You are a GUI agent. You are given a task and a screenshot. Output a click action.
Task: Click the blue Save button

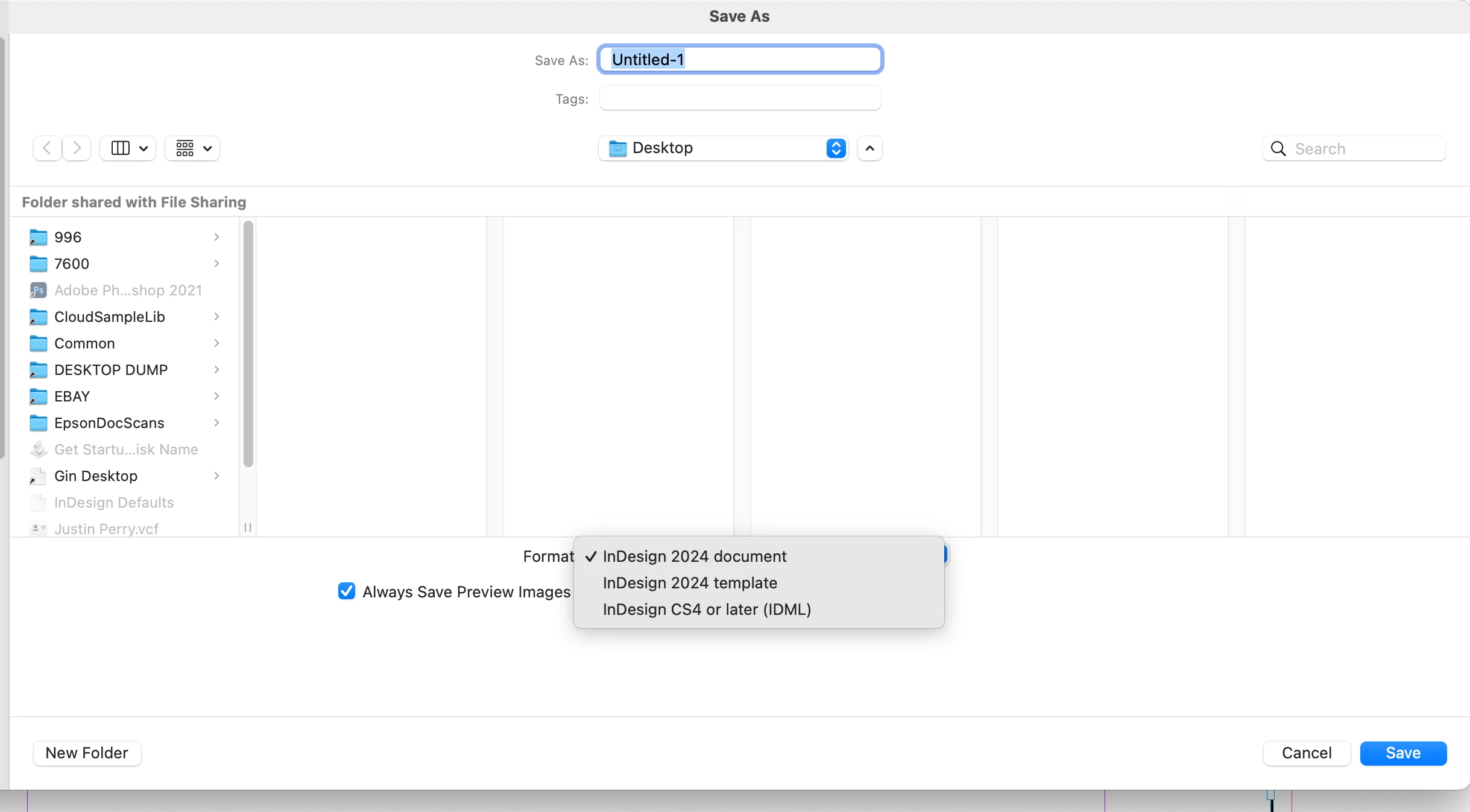pyautogui.click(x=1402, y=753)
